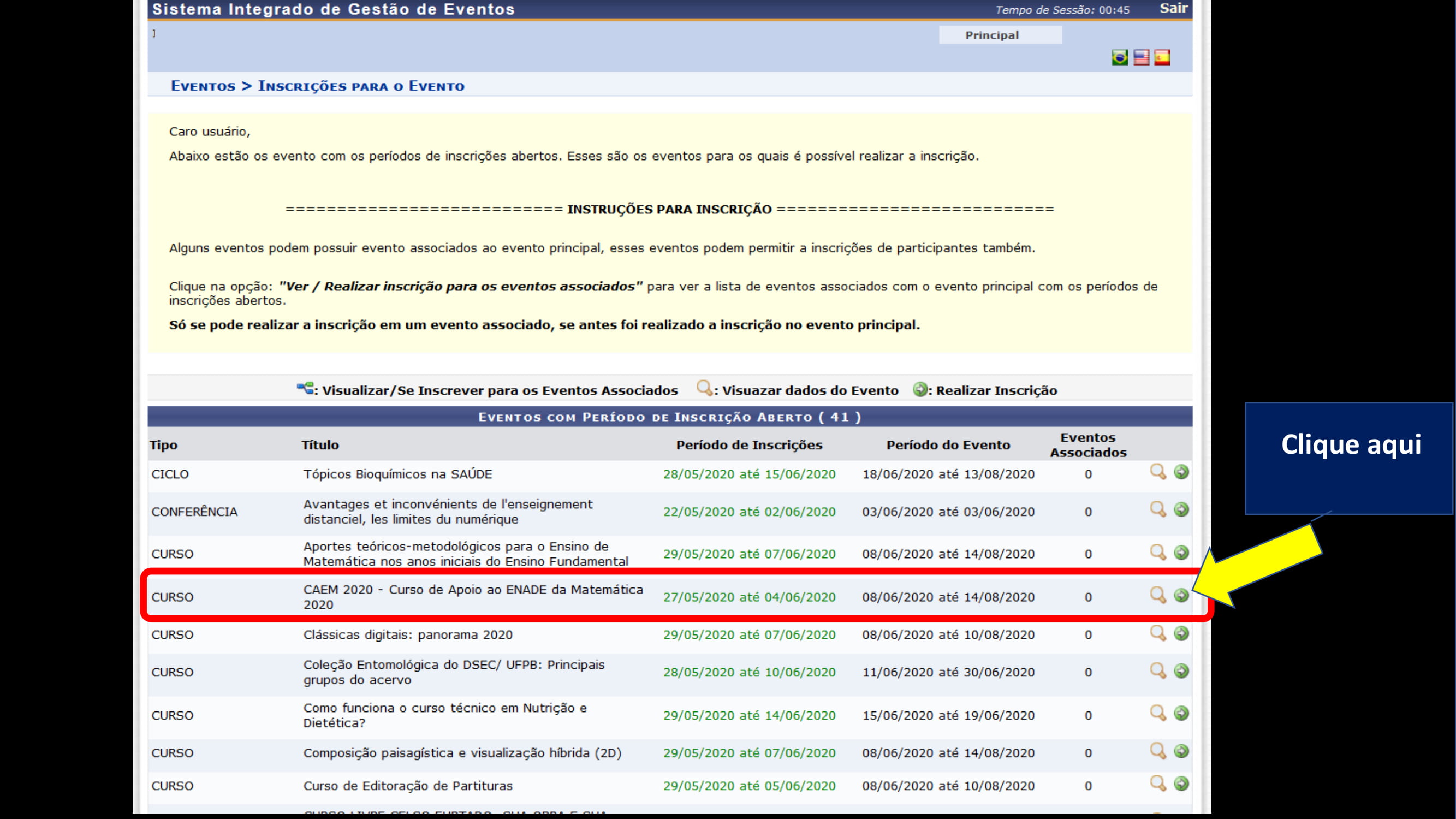Click the Eventos Associados legend icon

305,389
